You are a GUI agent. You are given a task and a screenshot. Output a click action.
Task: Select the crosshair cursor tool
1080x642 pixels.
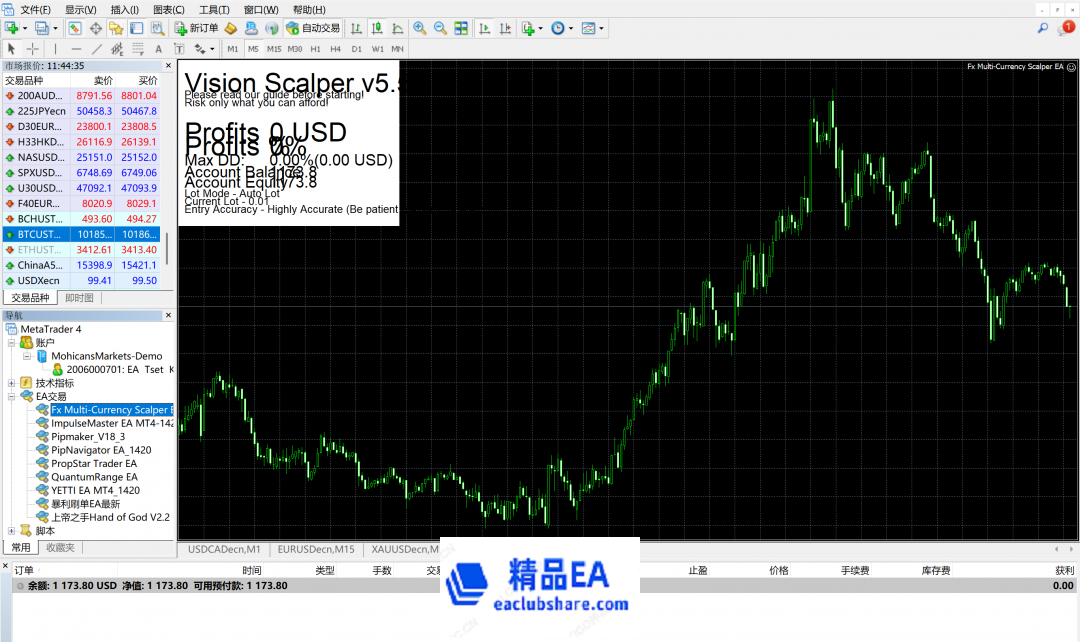point(33,48)
